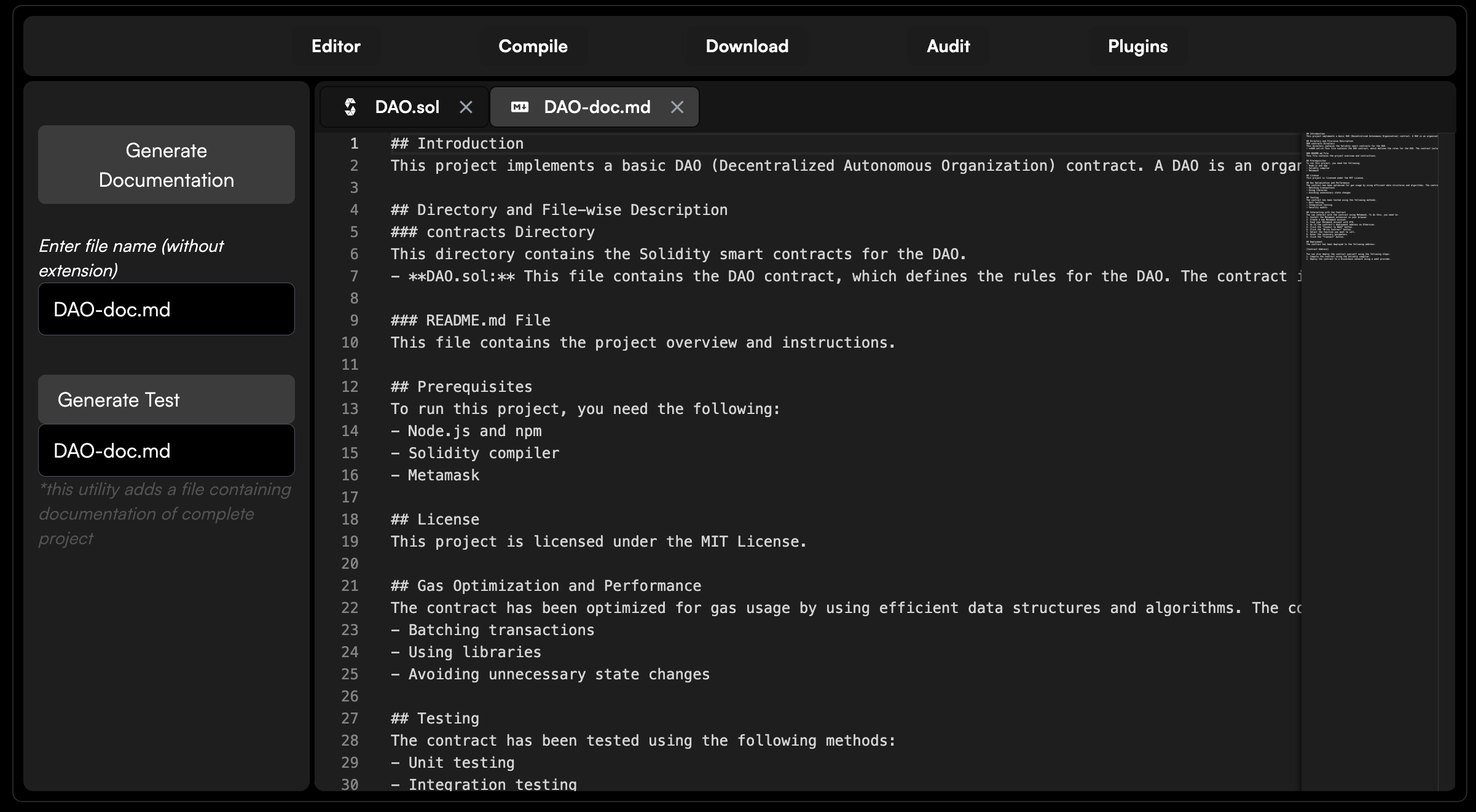Open the Editor menu
This screenshot has height=812, width=1476.
point(336,46)
